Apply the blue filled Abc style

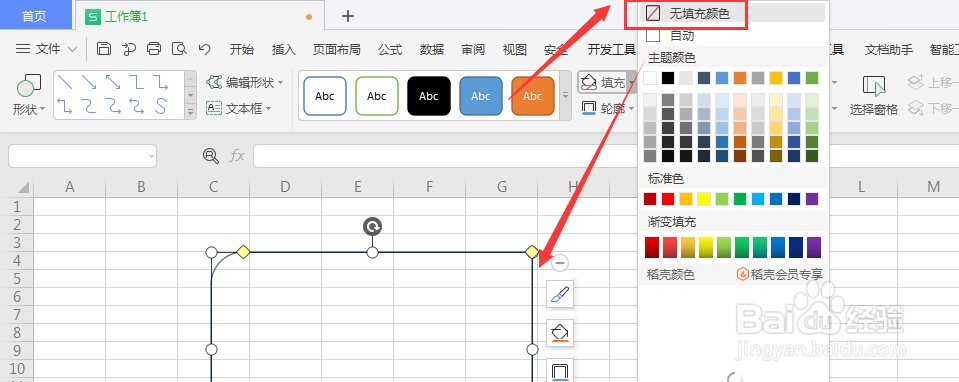pos(481,96)
